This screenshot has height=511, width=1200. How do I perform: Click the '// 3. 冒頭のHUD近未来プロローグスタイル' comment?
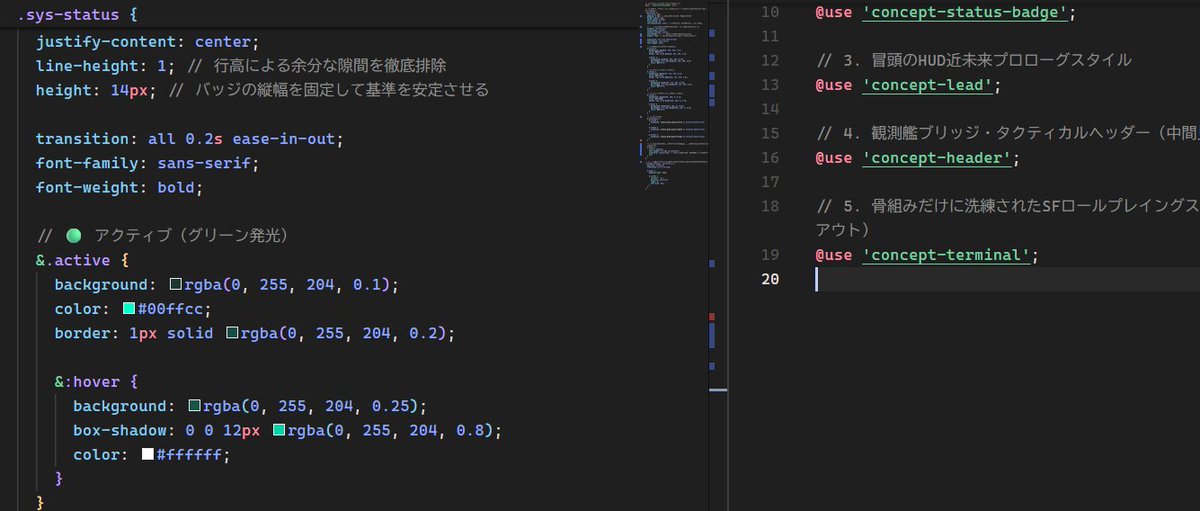pos(974,60)
